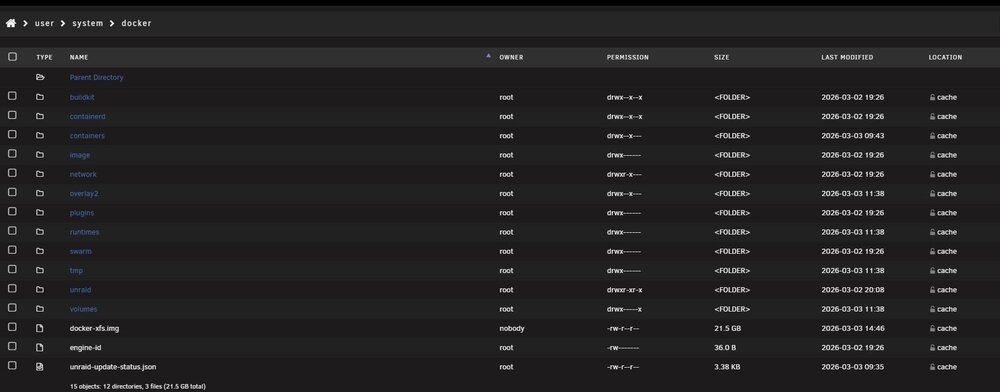The height and width of the screenshot is (392, 1000).
Task: Sort by the Last Modified column header
Action: coord(847,57)
